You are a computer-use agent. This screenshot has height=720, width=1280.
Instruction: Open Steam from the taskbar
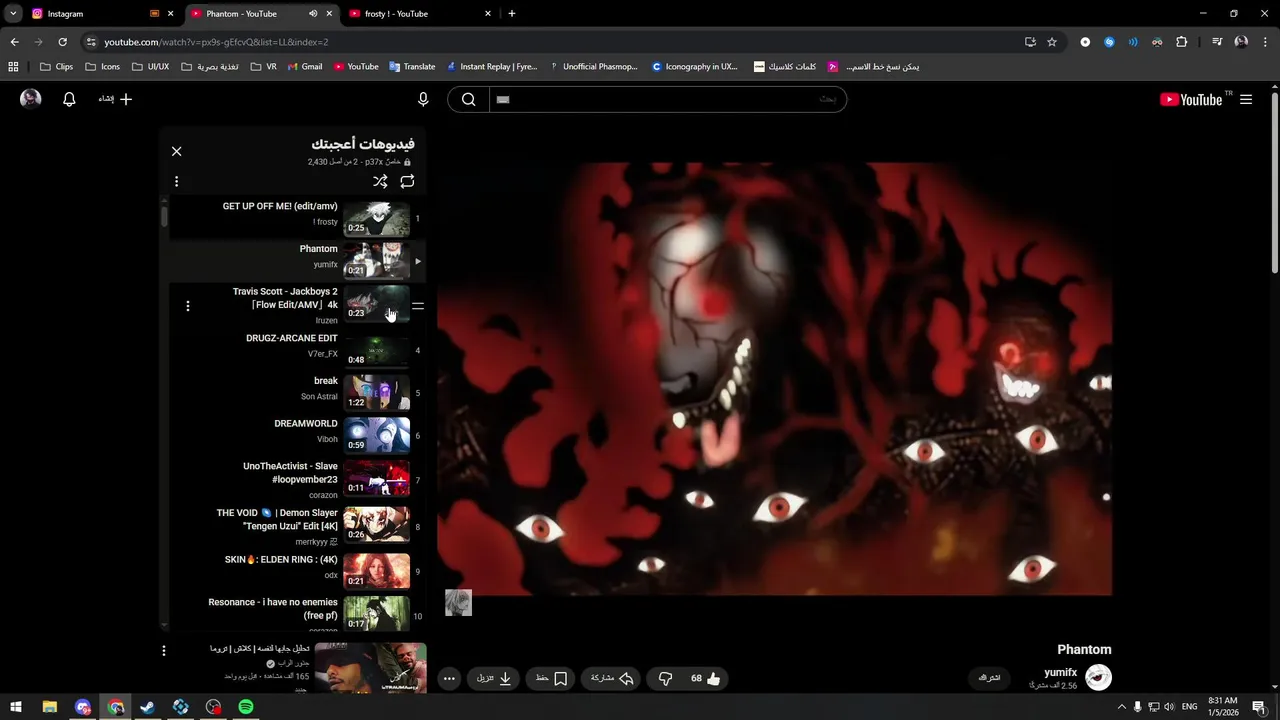tap(148, 707)
